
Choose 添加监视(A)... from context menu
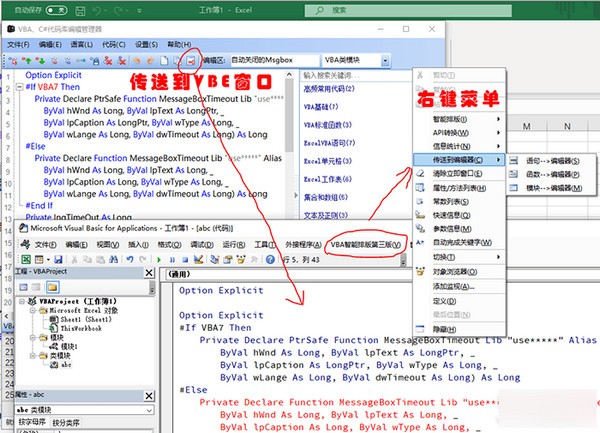(x=459, y=286)
